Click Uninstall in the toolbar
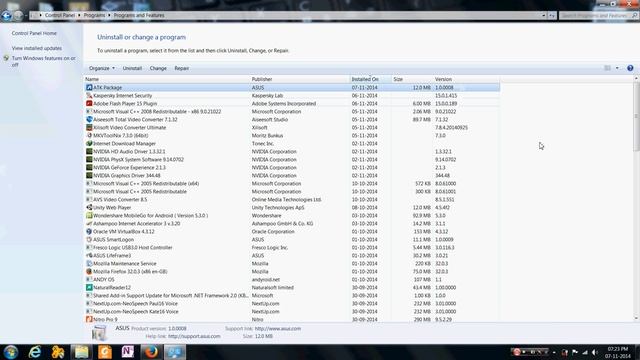Image resolution: width=640 pixels, height=360 pixels. (132, 68)
